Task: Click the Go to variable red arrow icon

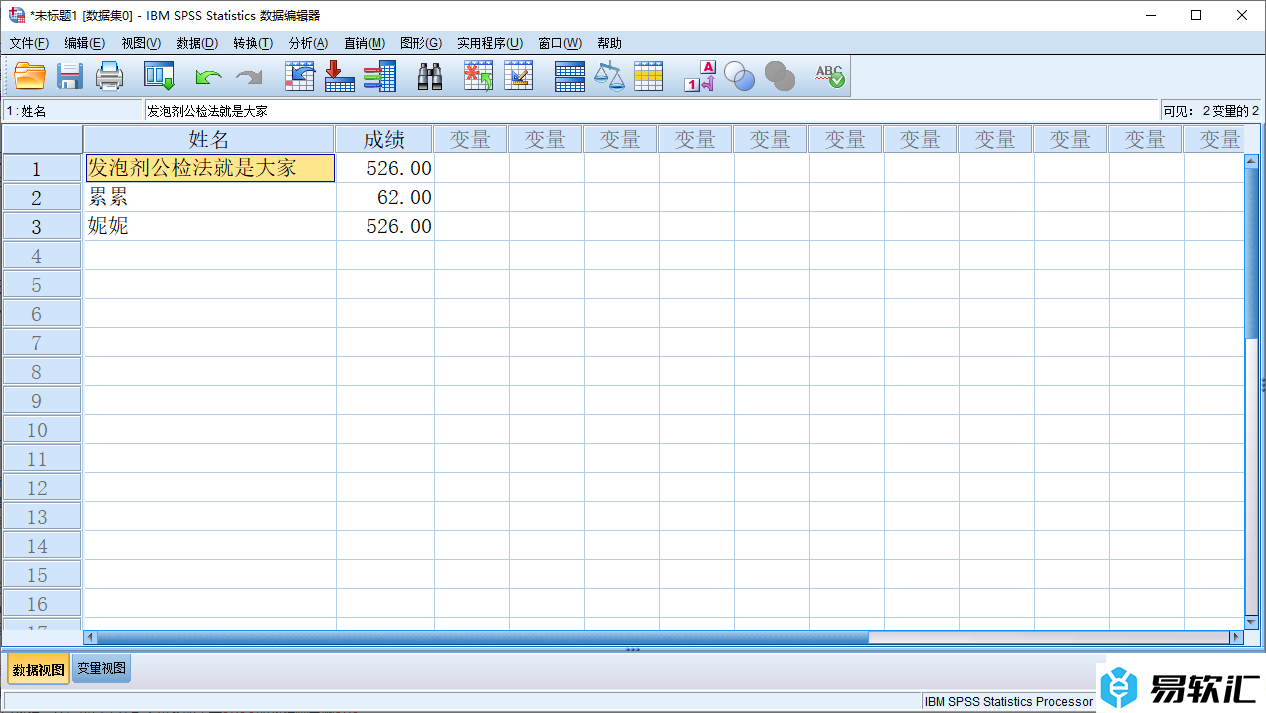Action: coord(340,76)
